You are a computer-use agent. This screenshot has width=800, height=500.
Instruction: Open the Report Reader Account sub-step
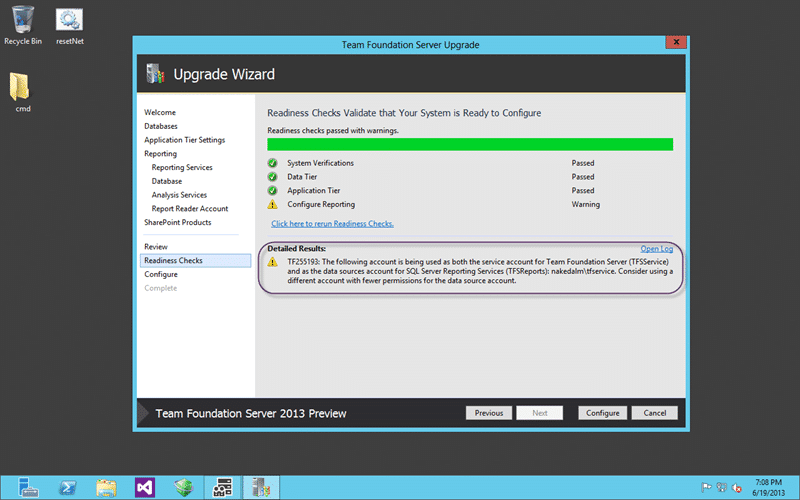click(190, 209)
